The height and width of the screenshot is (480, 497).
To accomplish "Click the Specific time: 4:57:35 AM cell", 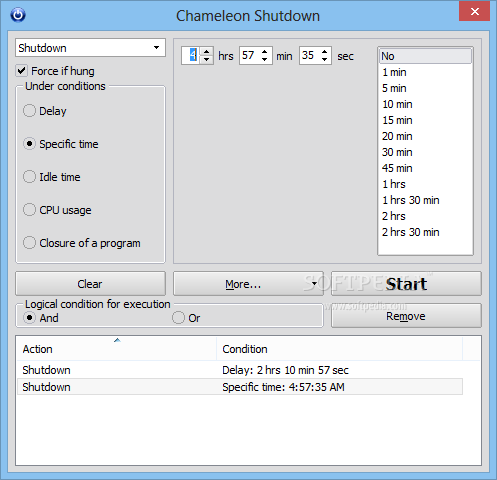I will click(283, 387).
